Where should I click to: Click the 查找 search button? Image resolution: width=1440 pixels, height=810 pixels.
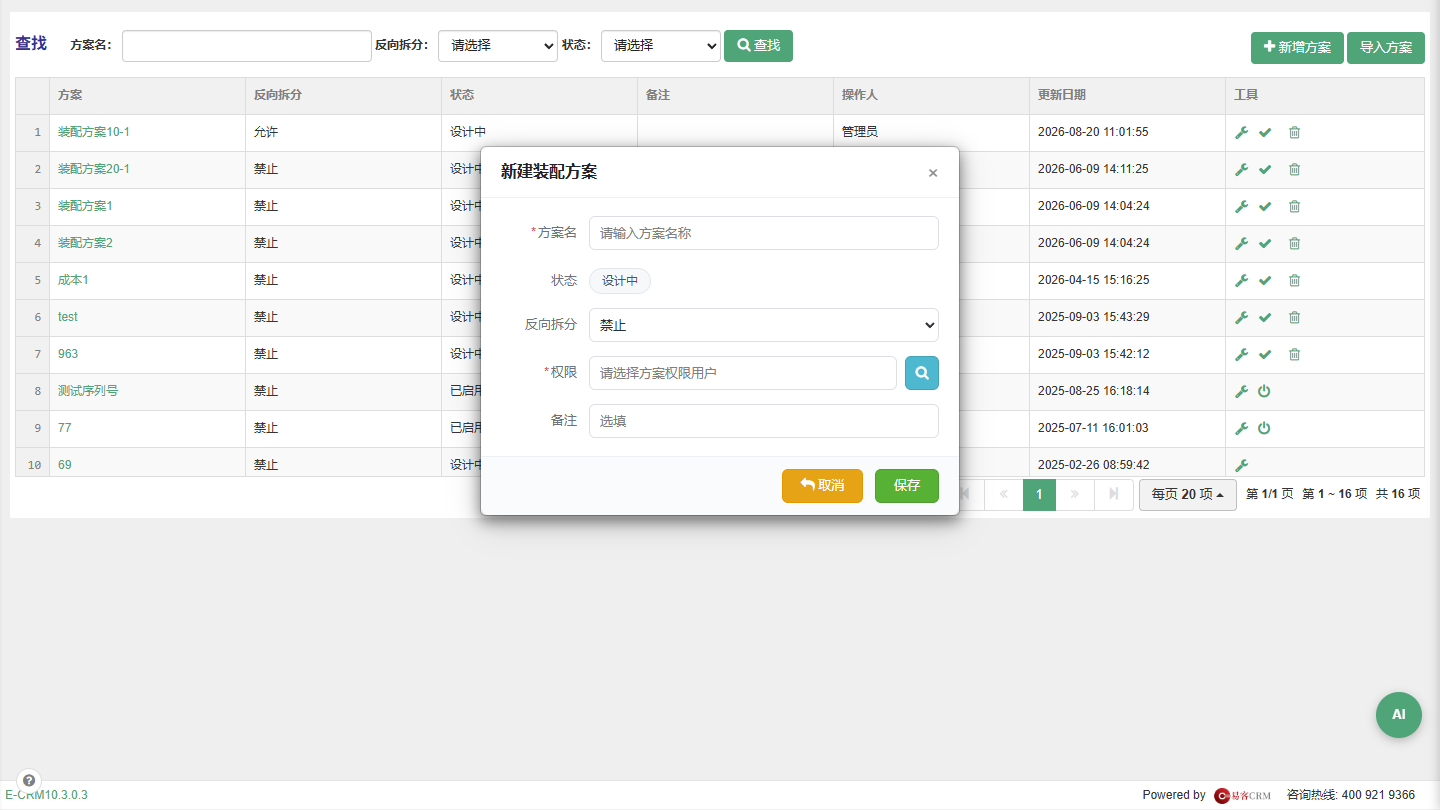[x=758, y=45]
